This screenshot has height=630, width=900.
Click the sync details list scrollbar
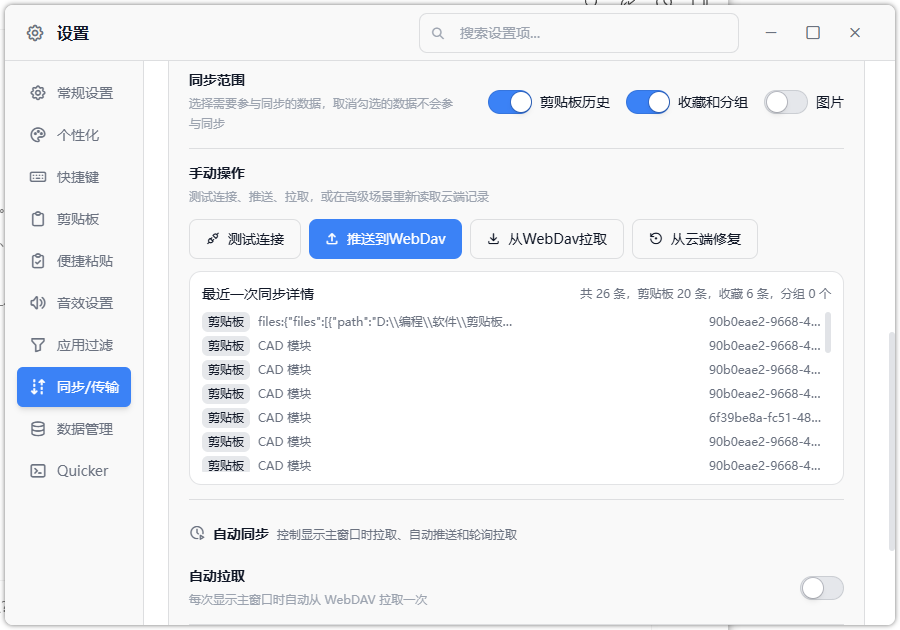pyautogui.click(x=828, y=332)
